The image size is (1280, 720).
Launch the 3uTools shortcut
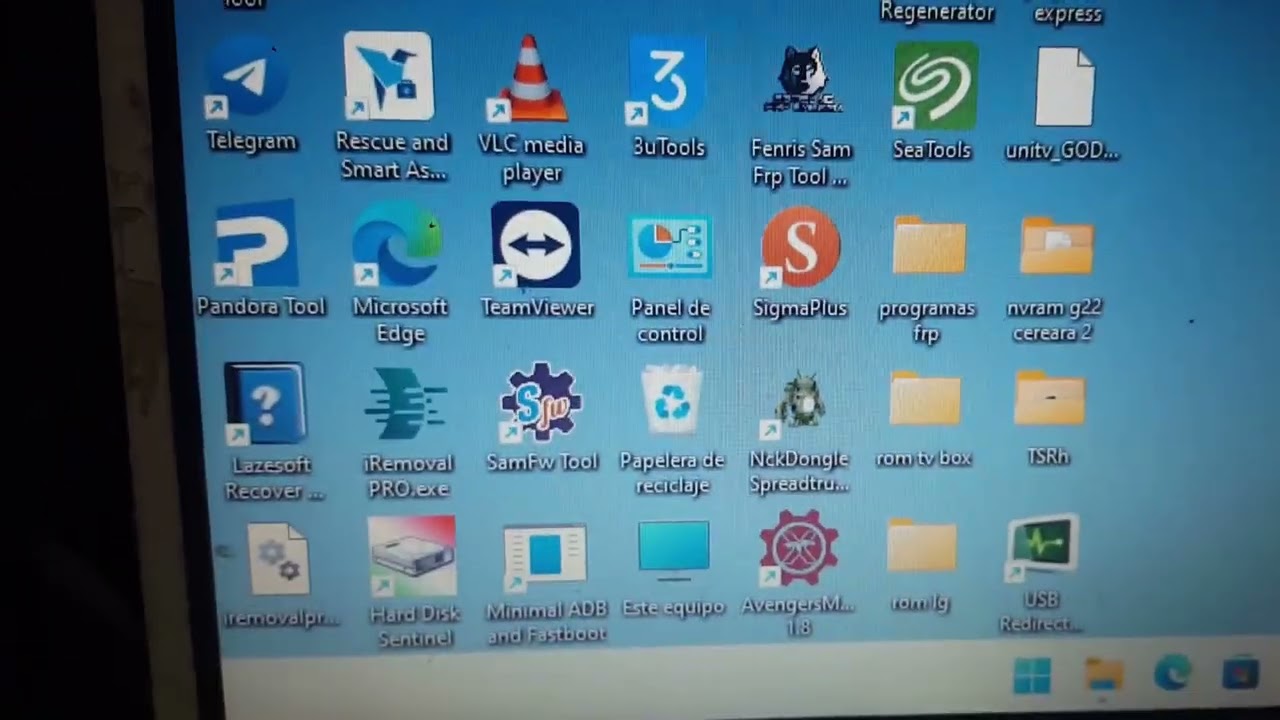click(667, 82)
